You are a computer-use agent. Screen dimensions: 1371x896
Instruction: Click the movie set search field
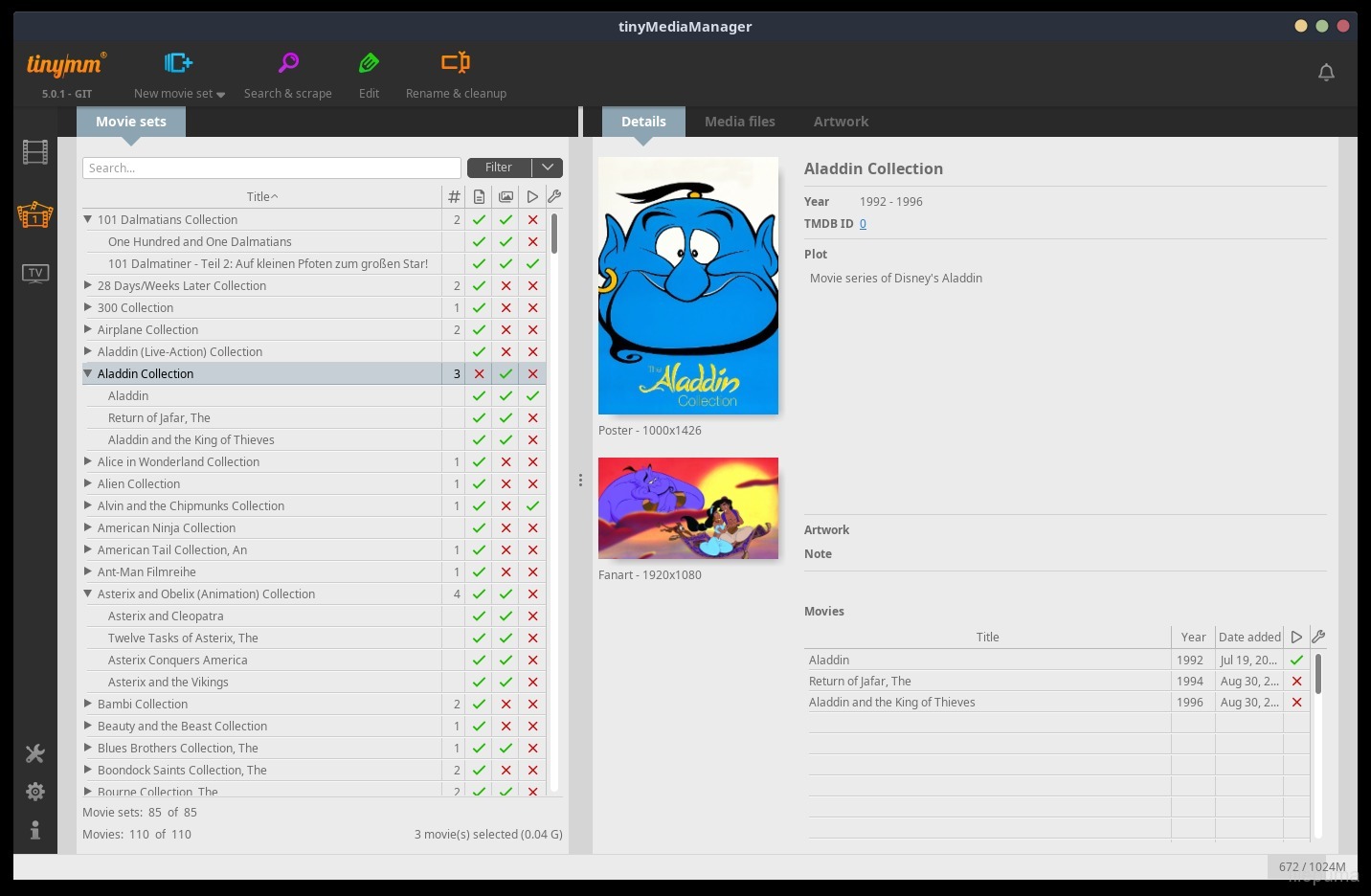(x=271, y=168)
